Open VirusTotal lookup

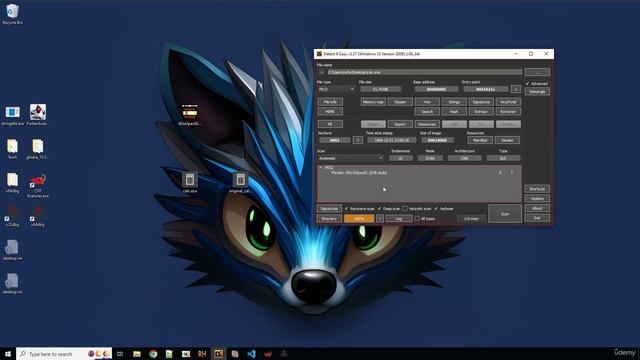click(508, 102)
